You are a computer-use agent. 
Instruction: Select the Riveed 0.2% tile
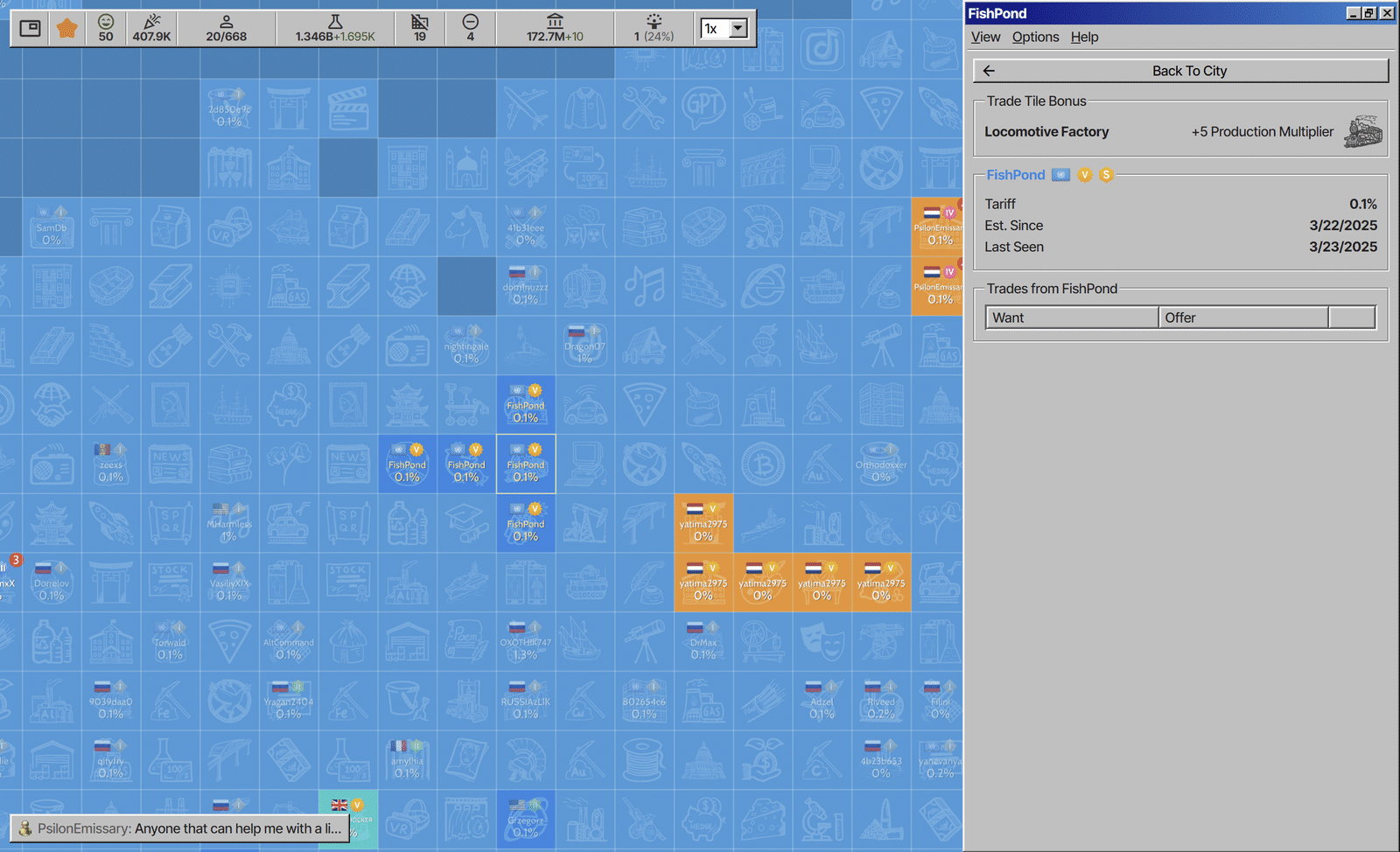[x=881, y=701]
